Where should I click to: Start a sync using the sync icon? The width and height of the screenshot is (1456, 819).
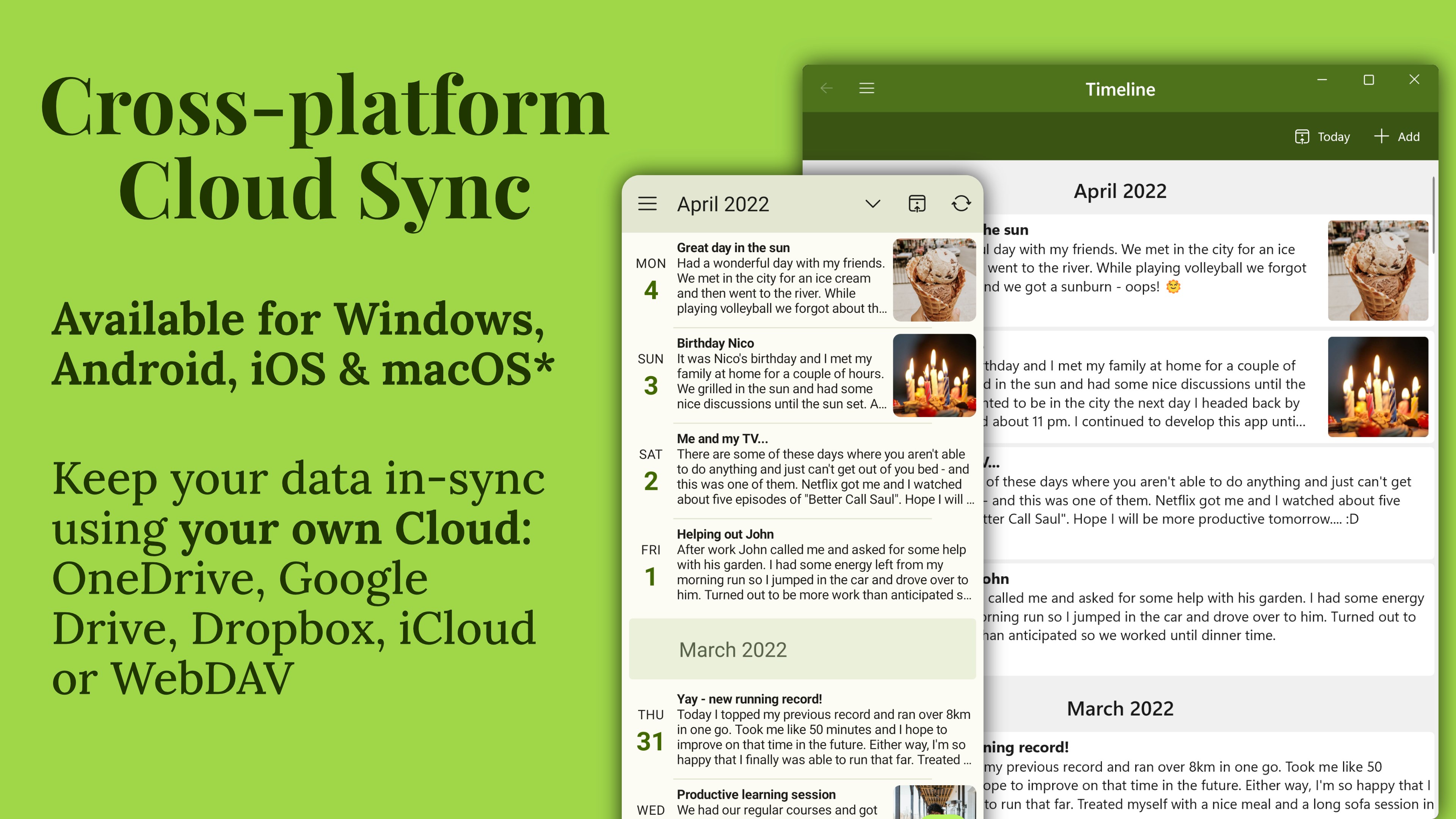(962, 204)
